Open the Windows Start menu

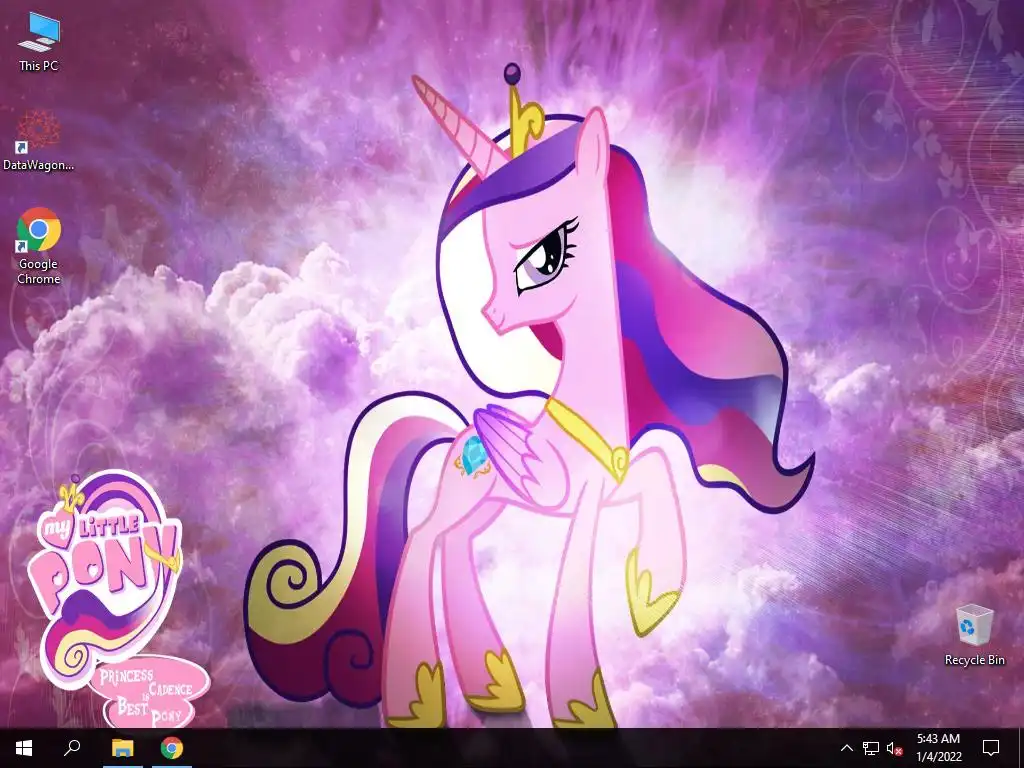click(24, 748)
